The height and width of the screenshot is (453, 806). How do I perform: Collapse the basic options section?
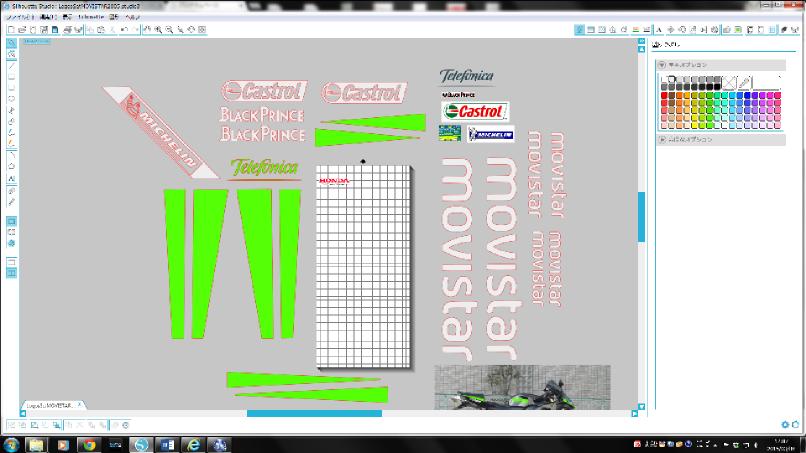click(x=662, y=65)
